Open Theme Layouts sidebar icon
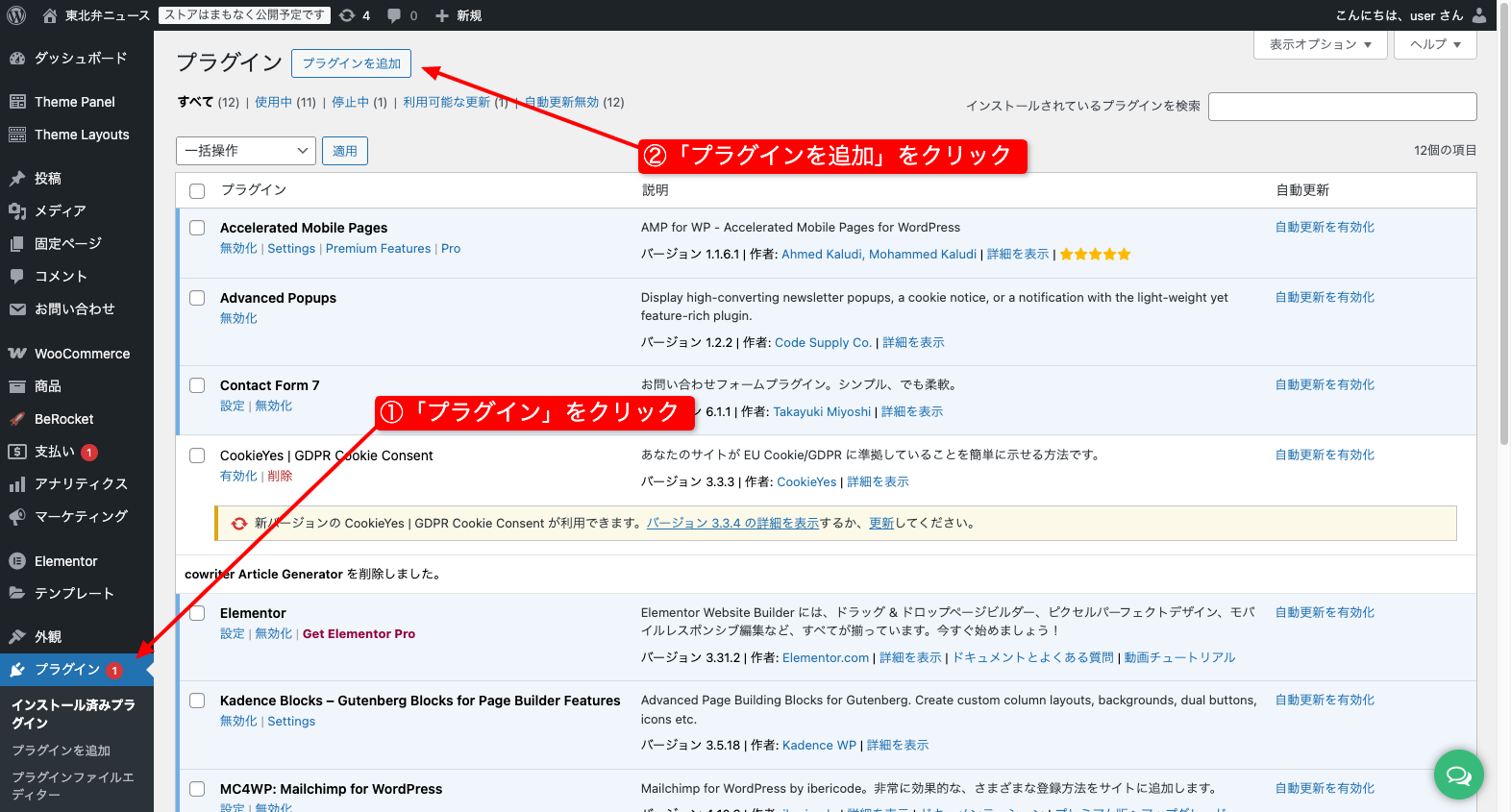This screenshot has width=1511, height=812. click(17, 135)
